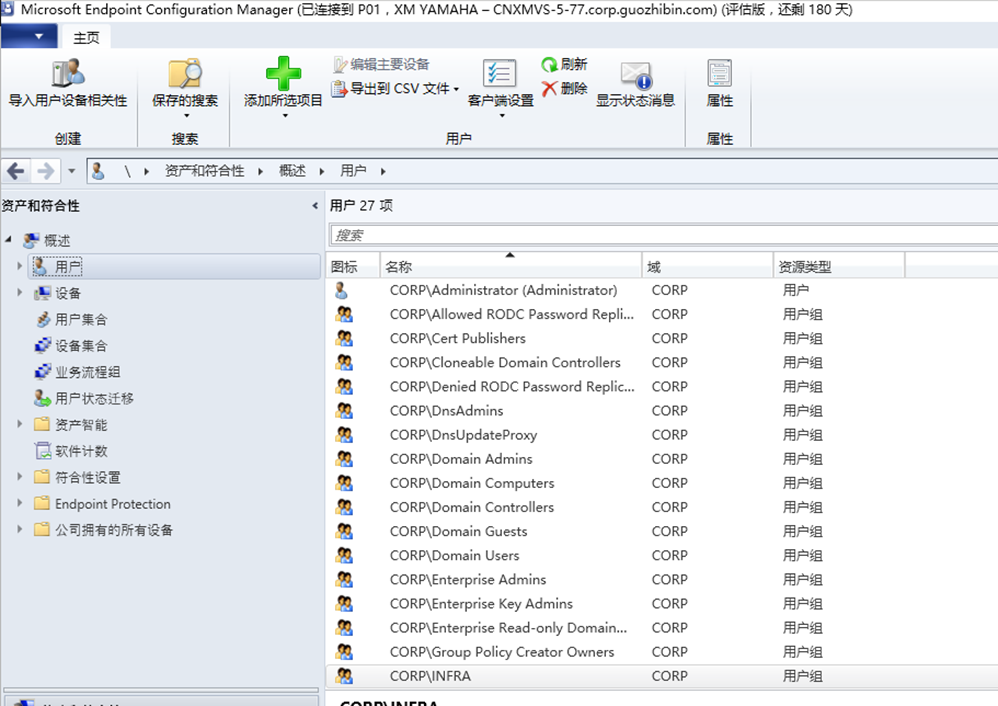Click breadcrumb 概述
Image resolution: width=998 pixels, height=706 pixels.
(292, 171)
